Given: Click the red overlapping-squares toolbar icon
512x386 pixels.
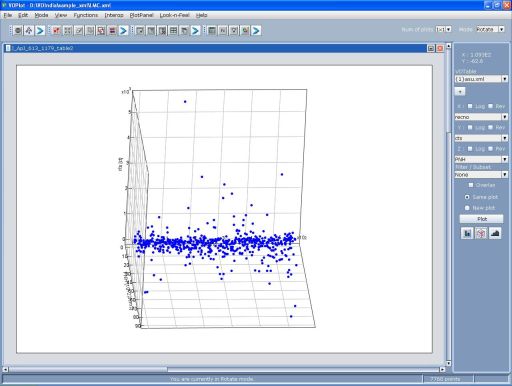Looking at the screenshot, I should (x=101, y=31).
